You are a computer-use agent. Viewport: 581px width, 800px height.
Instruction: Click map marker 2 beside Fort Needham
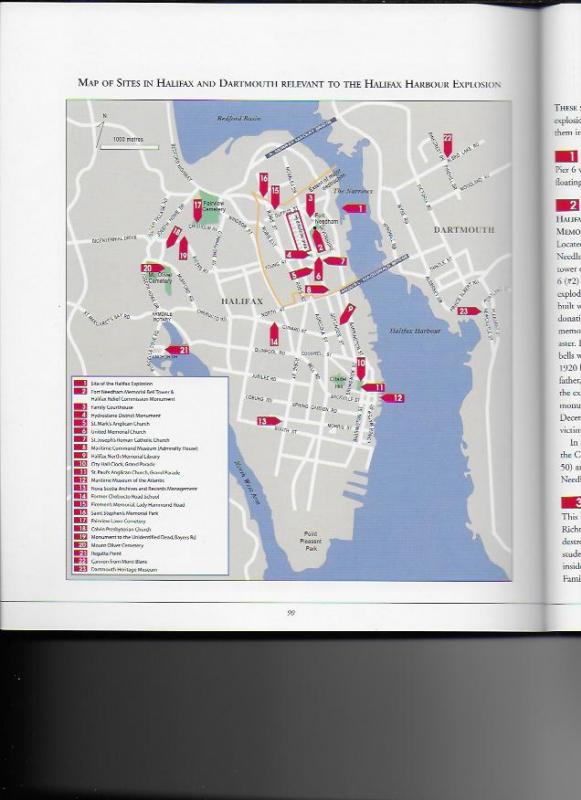[x=320, y=241]
